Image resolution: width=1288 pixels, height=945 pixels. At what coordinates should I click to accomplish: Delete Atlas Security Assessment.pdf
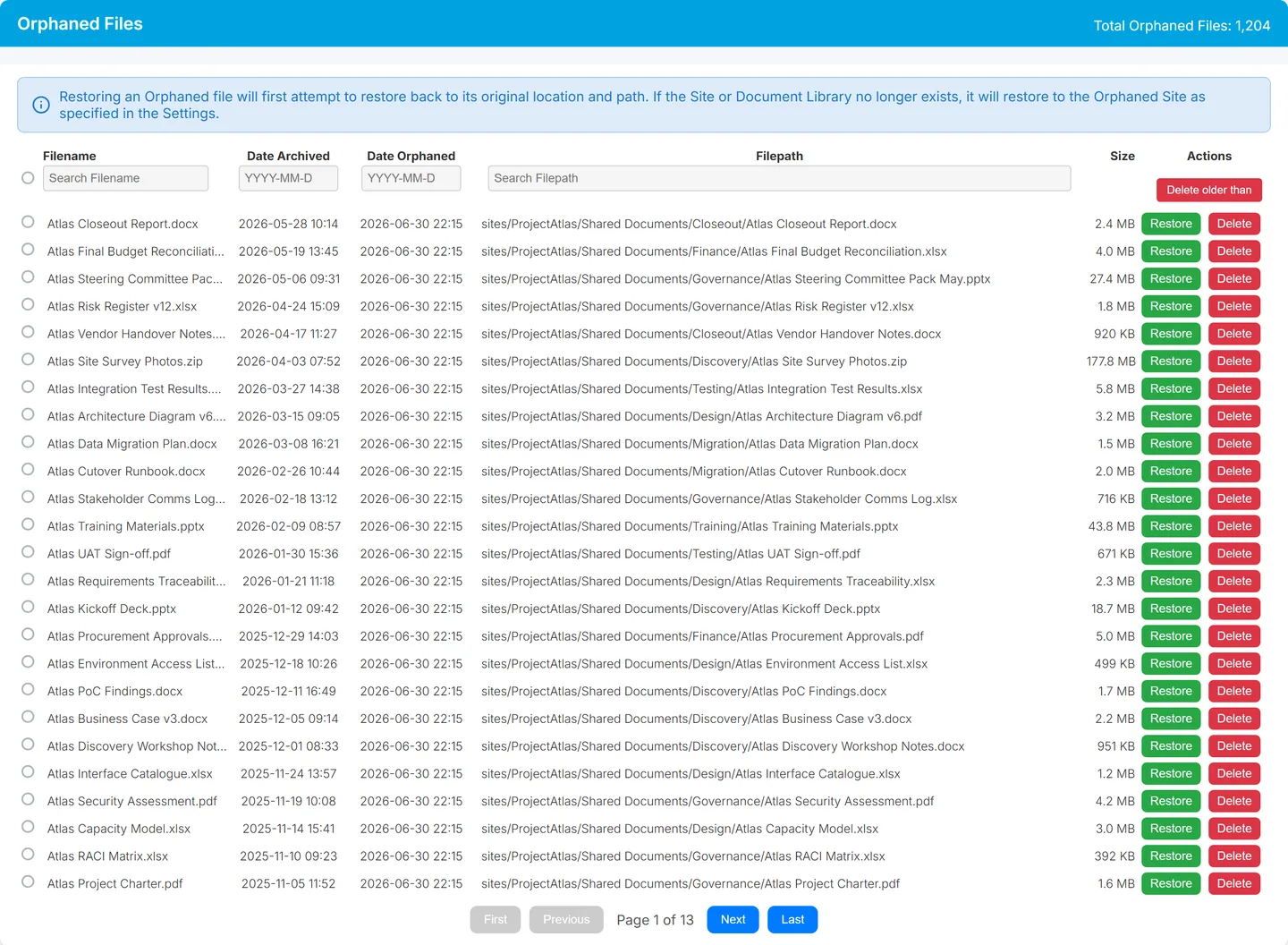(1234, 801)
